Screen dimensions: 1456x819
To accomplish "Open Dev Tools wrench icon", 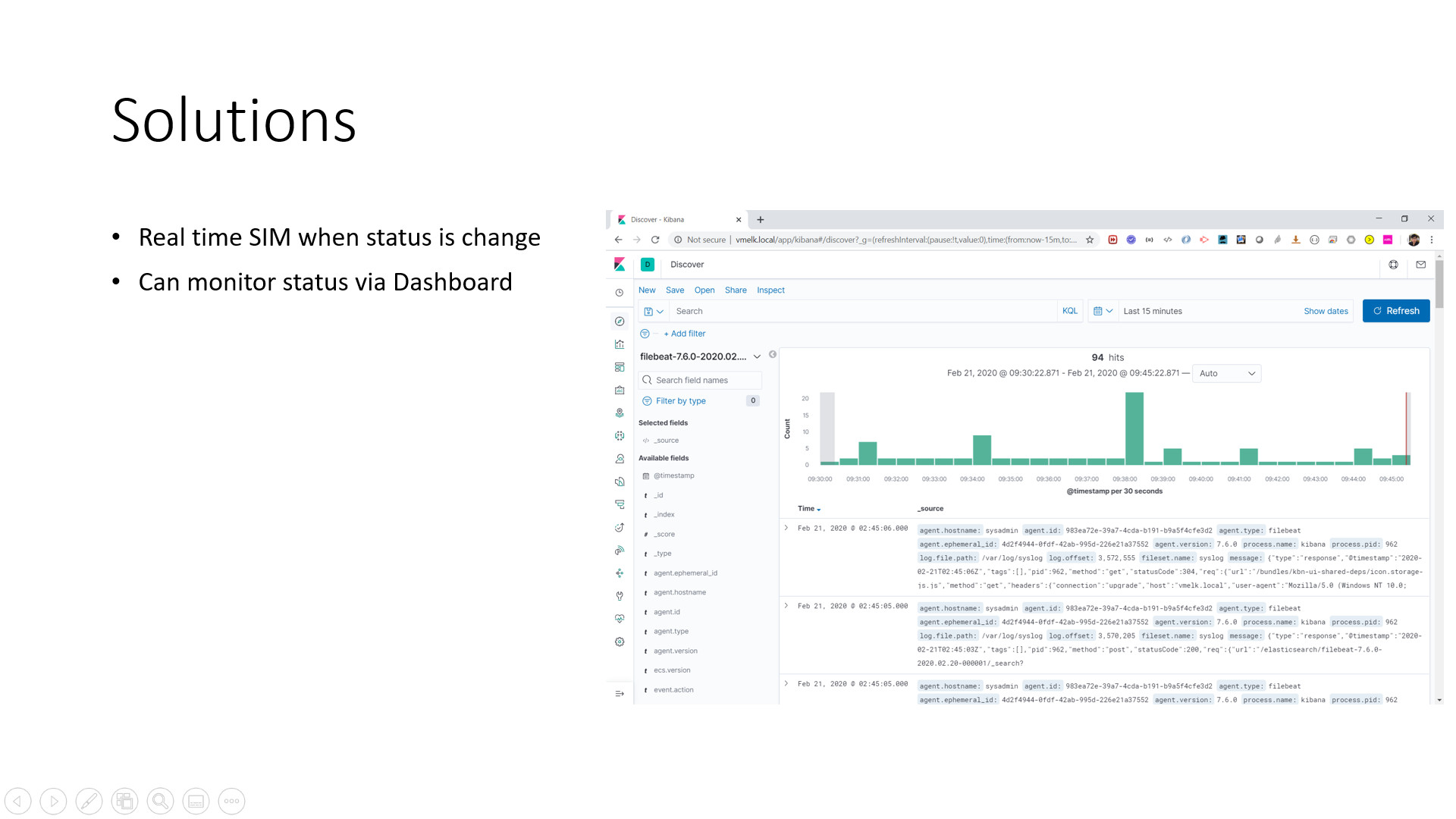I will click(x=620, y=596).
